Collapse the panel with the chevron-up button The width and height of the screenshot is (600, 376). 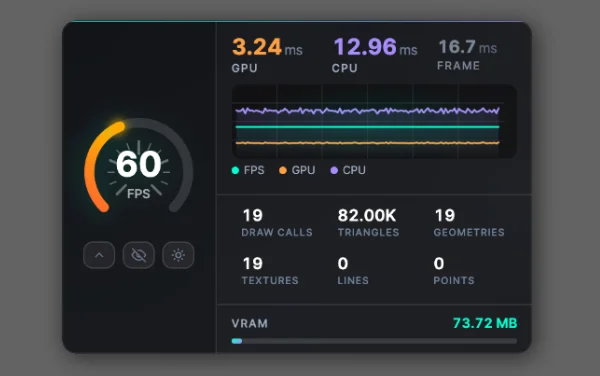(x=99, y=255)
